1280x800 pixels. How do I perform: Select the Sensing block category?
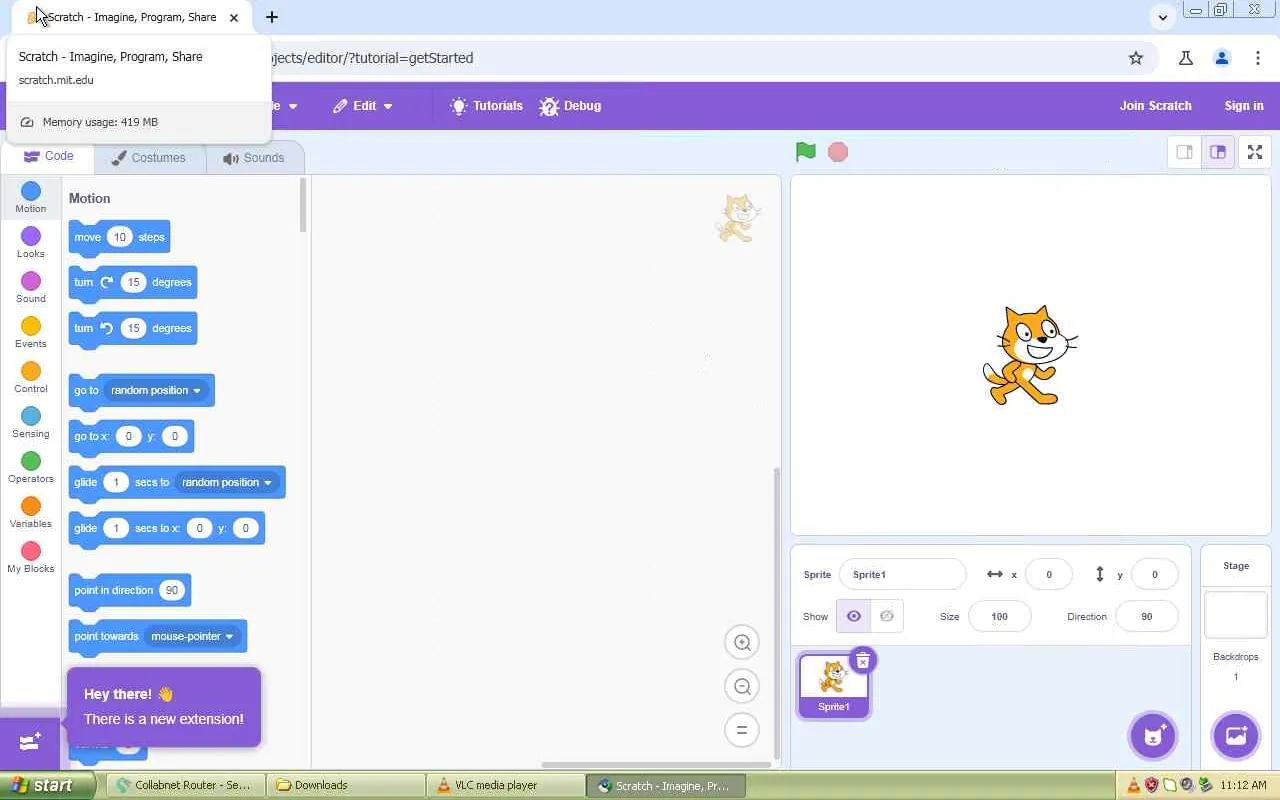(x=31, y=422)
